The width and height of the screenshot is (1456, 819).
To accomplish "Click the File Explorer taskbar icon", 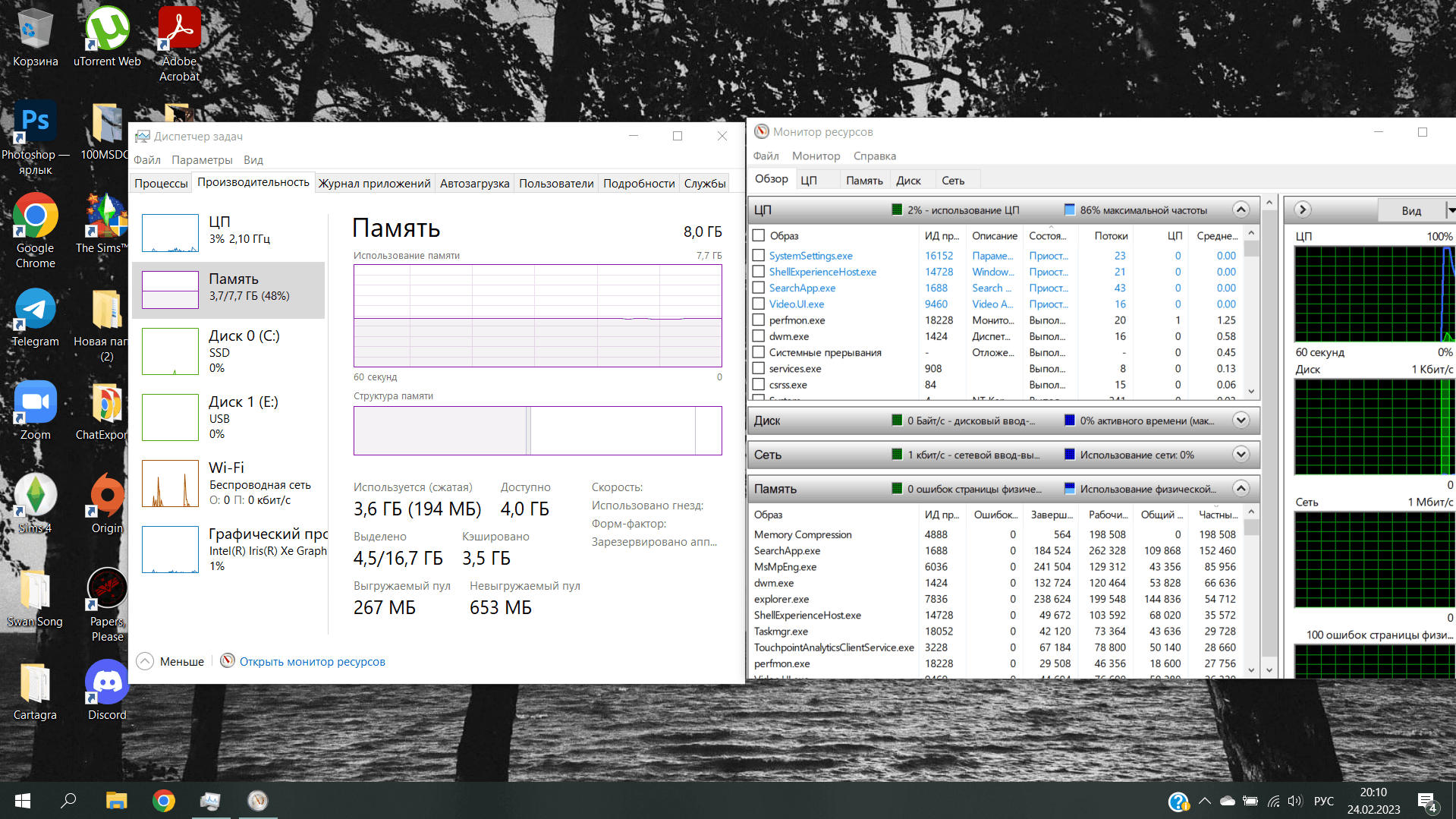I will click(x=116, y=801).
